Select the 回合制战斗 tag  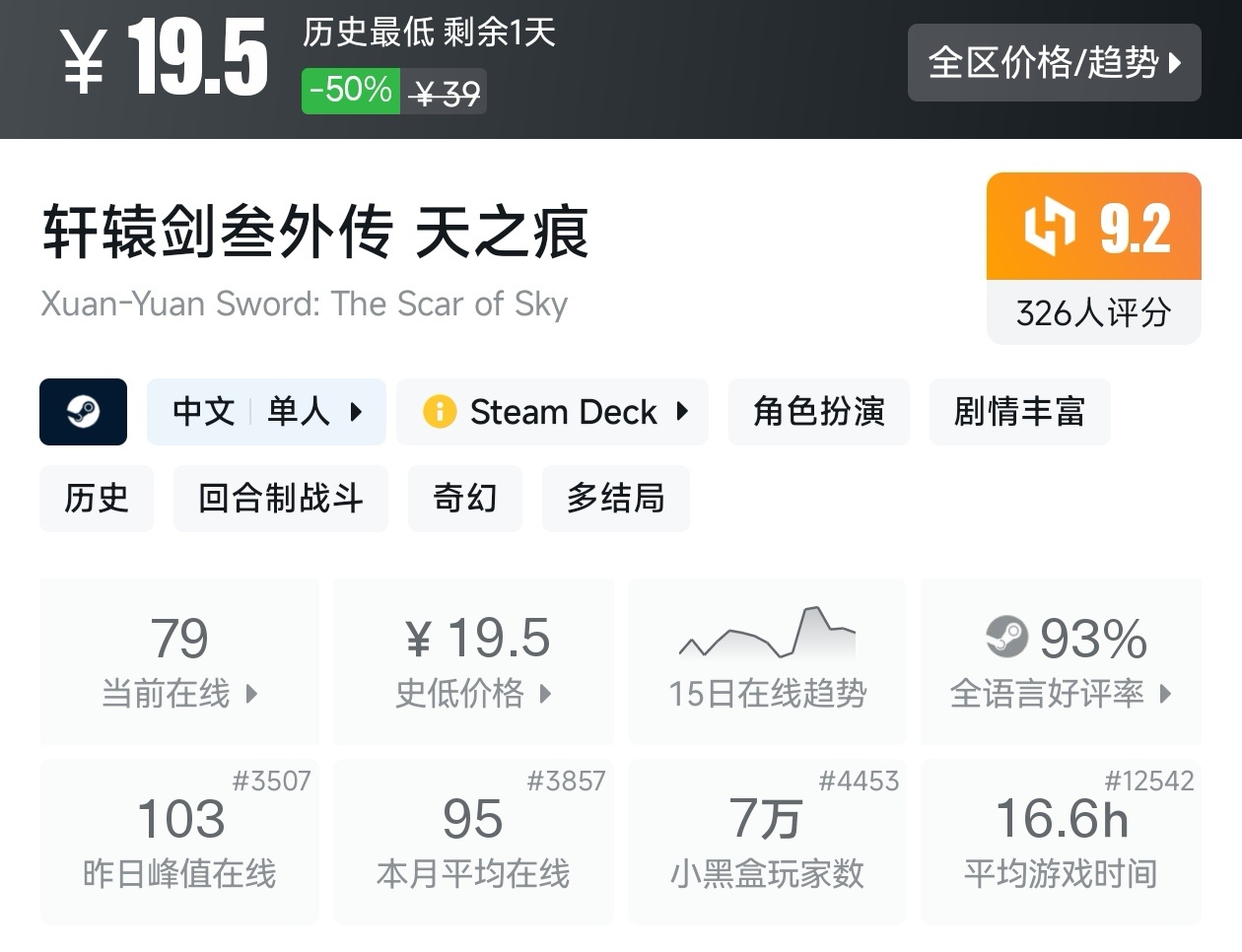pyautogui.click(x=281, y=499)
